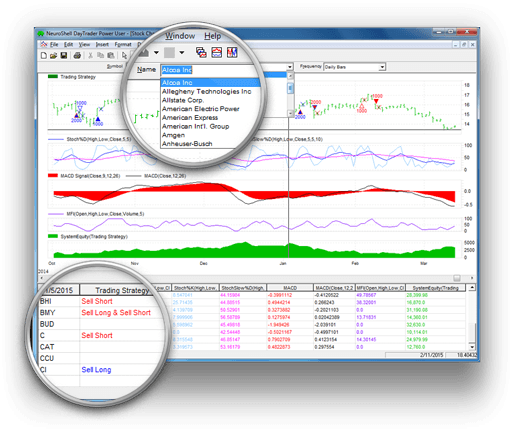Screen dimensions: 512x431
Task: Click the name list scroll-down arrow
Action: (x=290, y=114)
